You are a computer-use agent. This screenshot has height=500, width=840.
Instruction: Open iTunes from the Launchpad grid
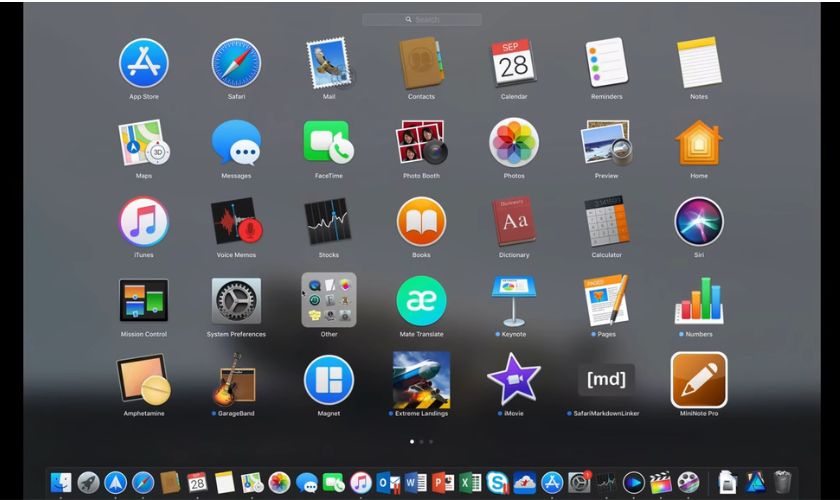click(144, 222)
